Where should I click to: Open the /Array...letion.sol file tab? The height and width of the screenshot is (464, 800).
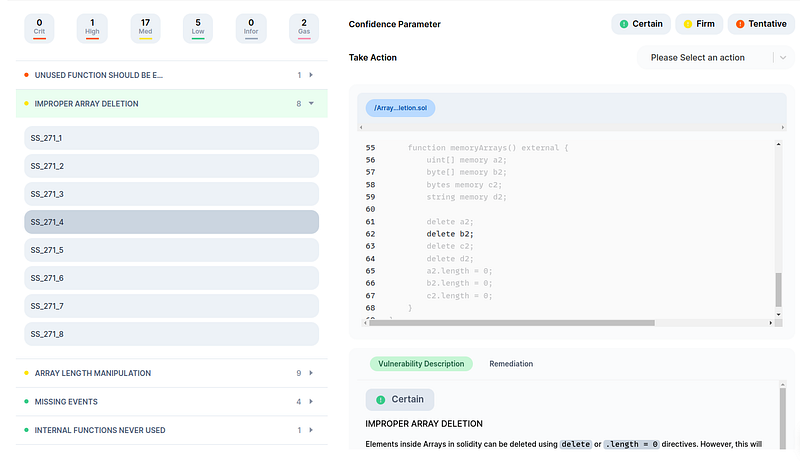[x=400, y=108]
